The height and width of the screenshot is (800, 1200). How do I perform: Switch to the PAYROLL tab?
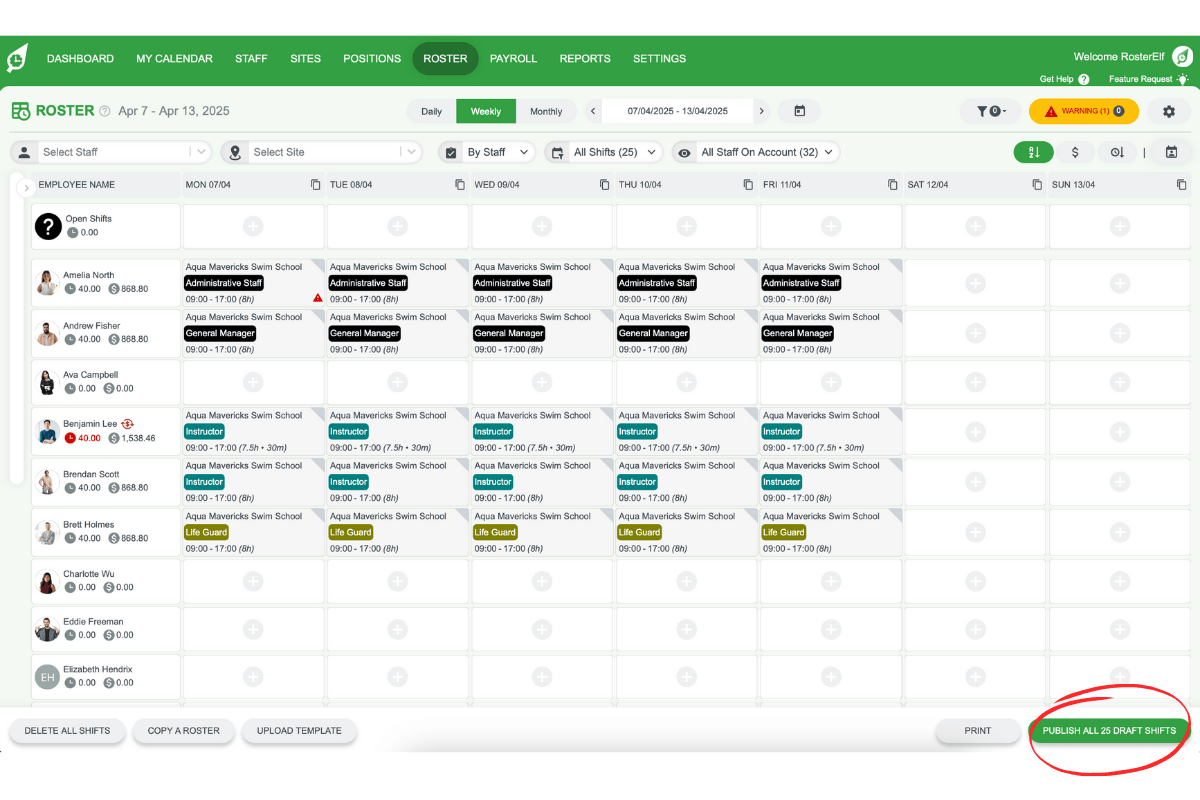(x=513, y=58)
